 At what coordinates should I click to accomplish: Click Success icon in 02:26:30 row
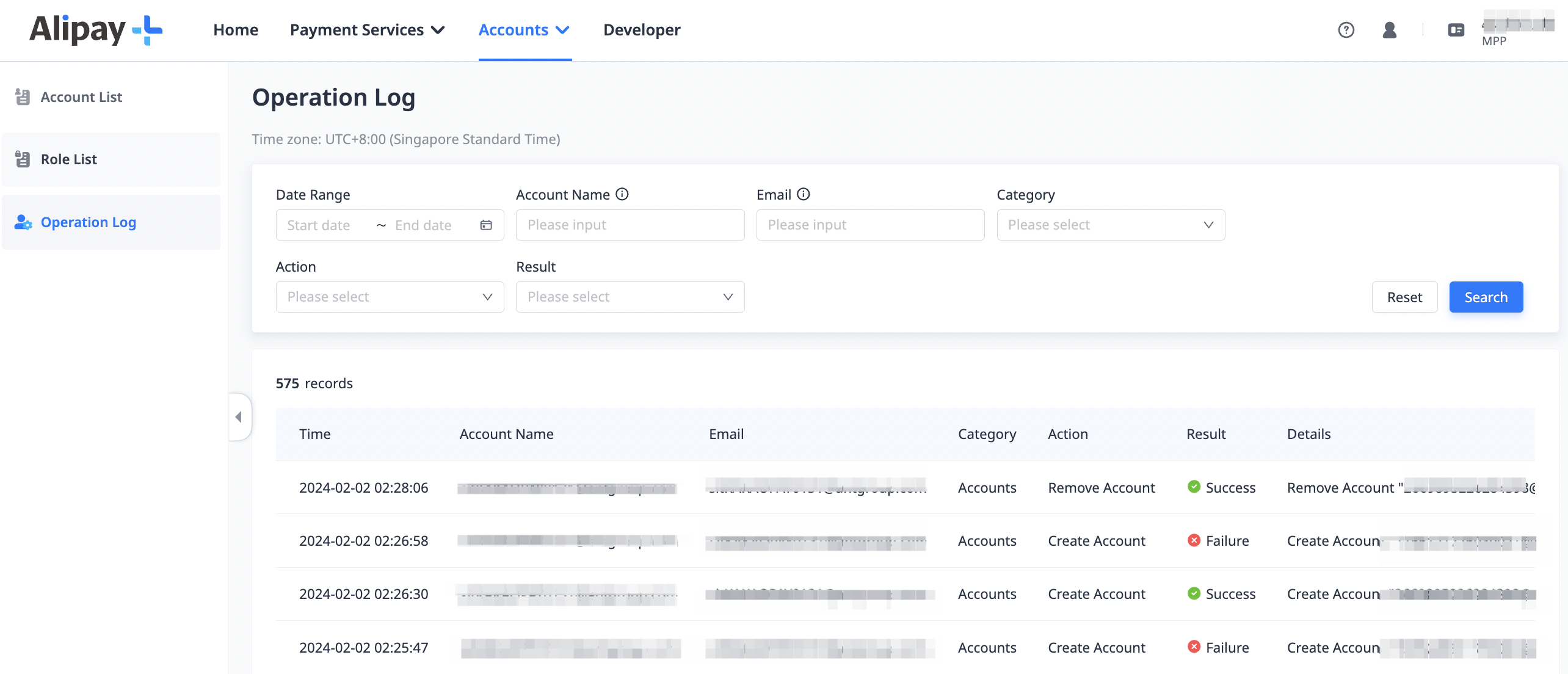[1194, 593]
